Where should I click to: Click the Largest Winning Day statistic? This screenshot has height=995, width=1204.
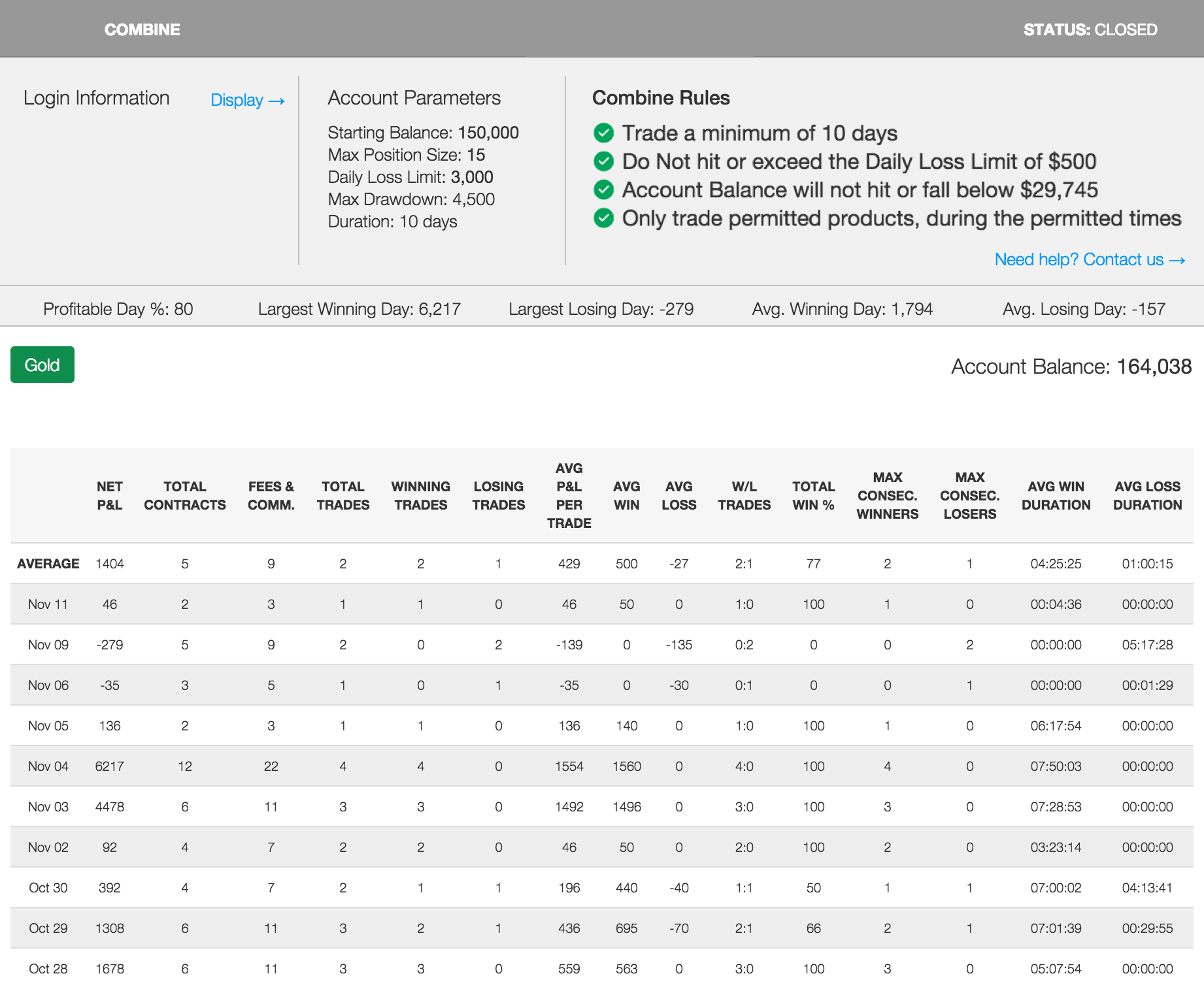(x=359, y=310)
